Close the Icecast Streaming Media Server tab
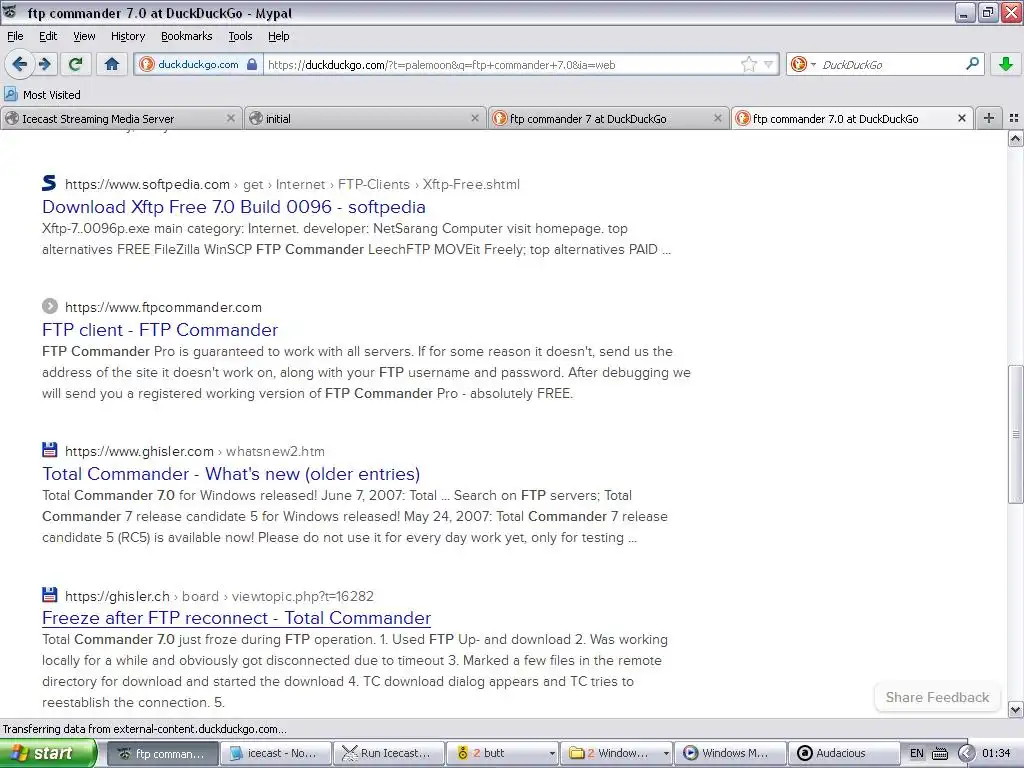 pyautogui.click(x=231, y=118)
